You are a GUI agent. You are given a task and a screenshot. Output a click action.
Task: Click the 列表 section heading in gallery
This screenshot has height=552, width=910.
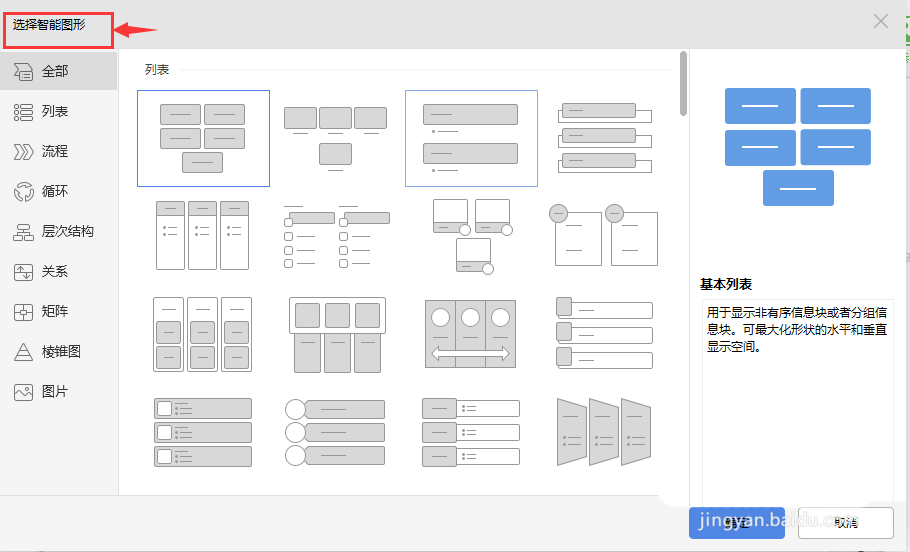pos(157,70)
